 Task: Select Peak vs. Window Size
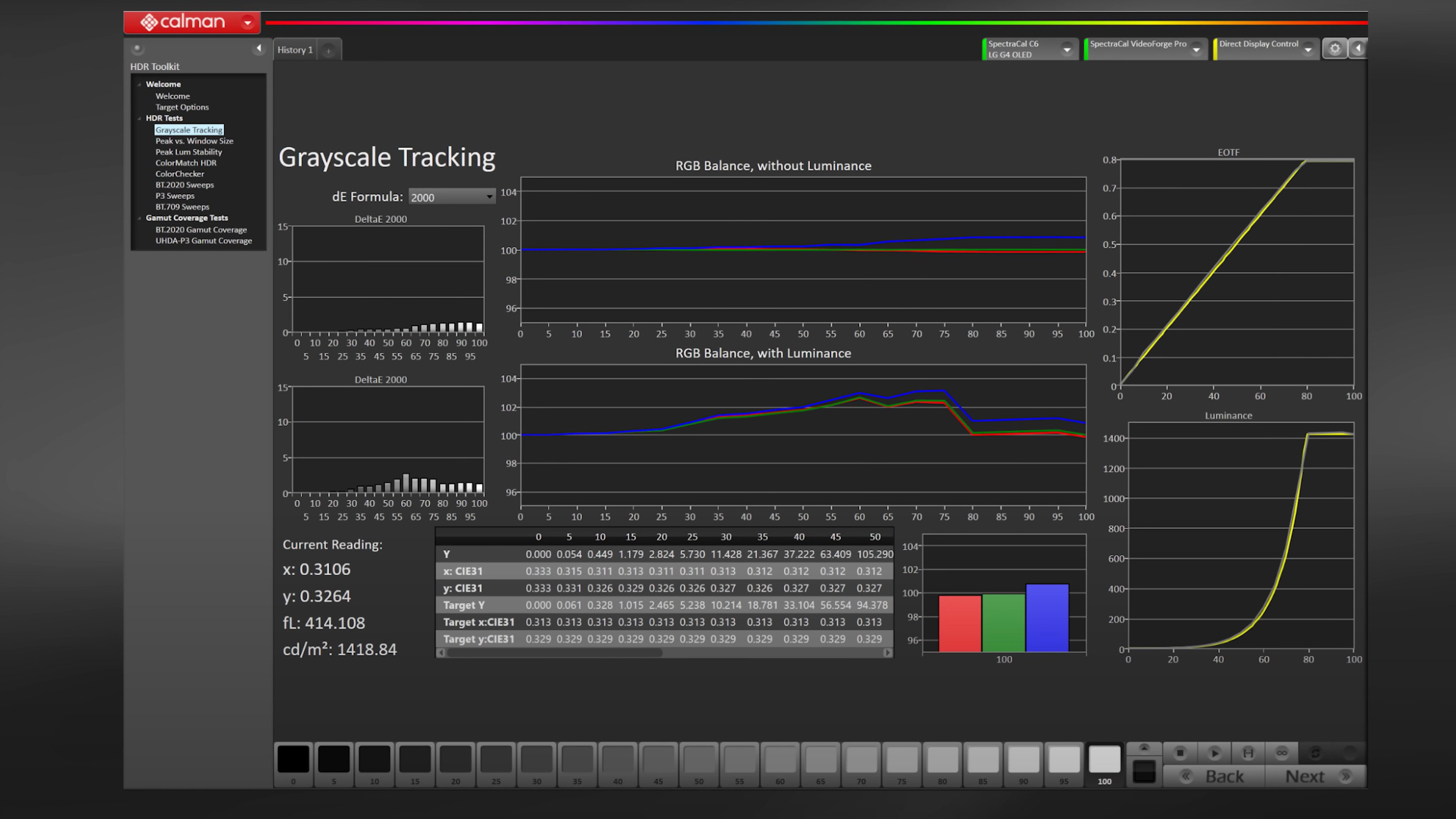coord(194,141)
